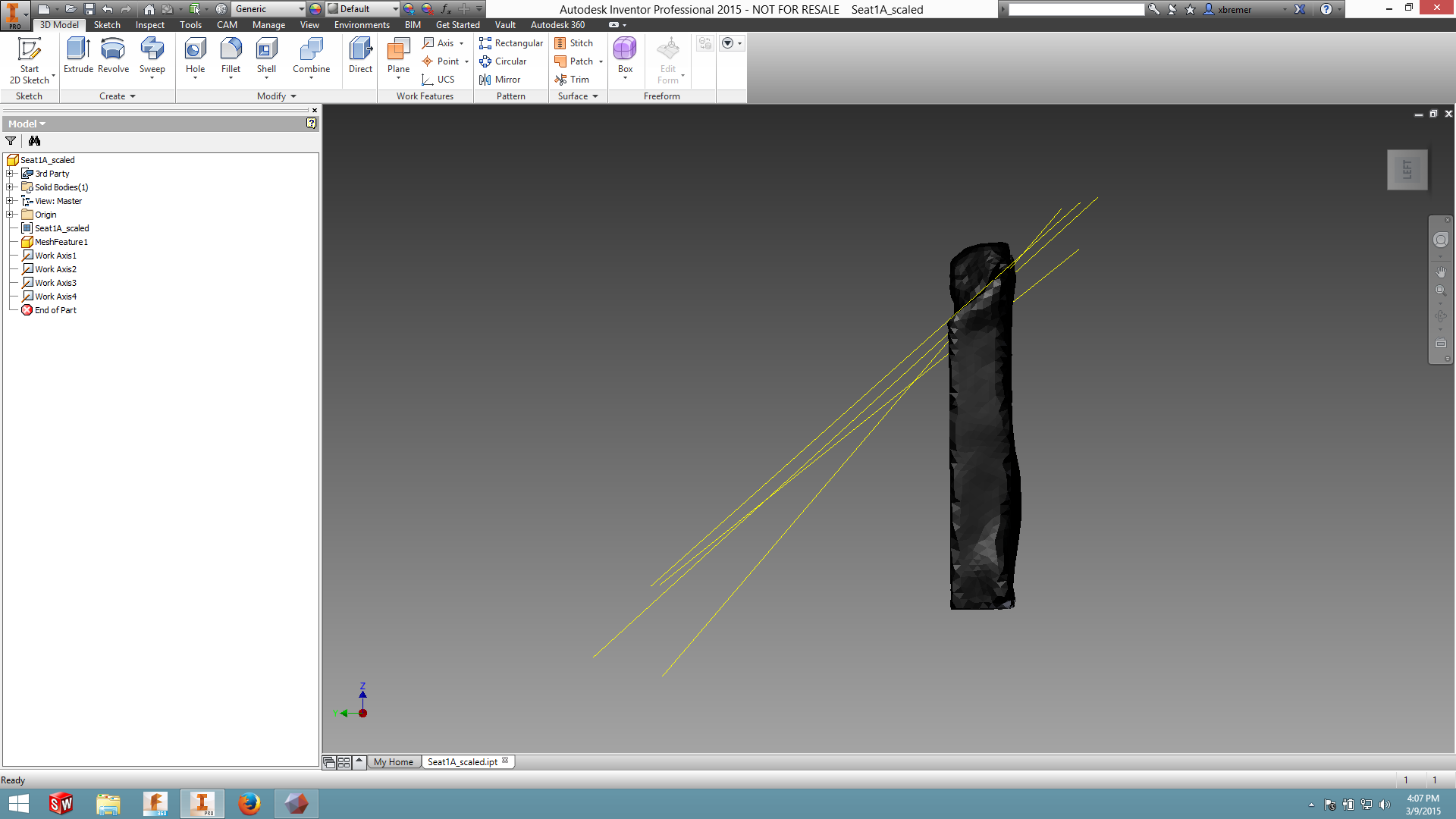Open file with the Open folder icon

pyautogui.click(x=70, y=9)
